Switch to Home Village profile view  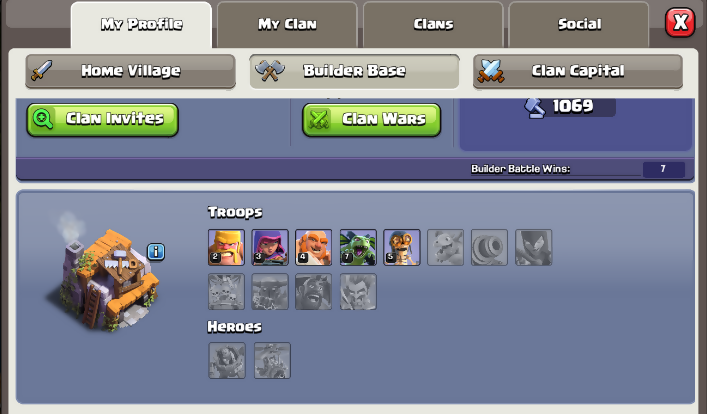point(131,71)
